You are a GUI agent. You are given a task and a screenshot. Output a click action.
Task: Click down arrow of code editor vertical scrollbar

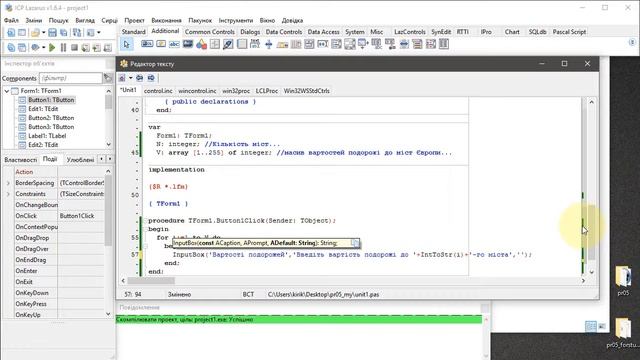pyautogui.click(x=591, y=272)
